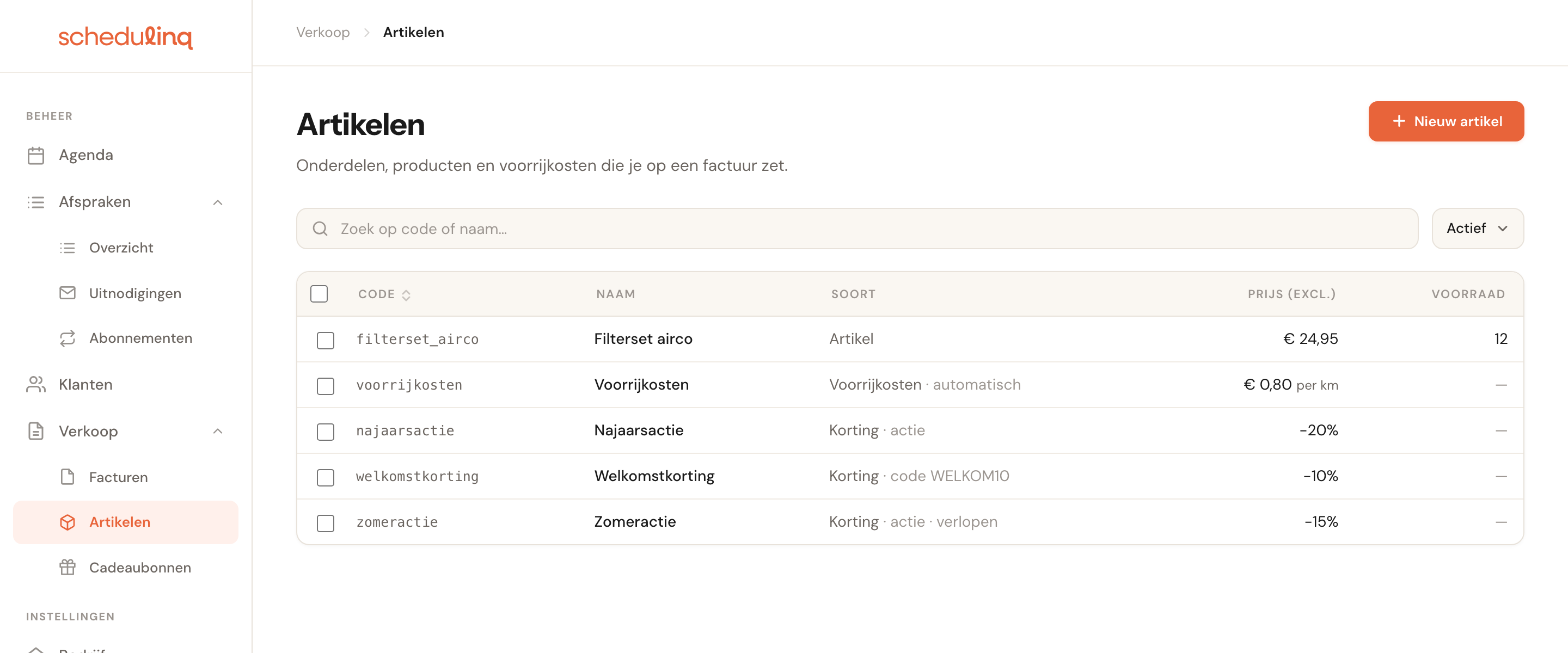This screenshot has width=1568, height=653.
Task: Check the voorrijkosten row checkbox
Action: [326, 386]
